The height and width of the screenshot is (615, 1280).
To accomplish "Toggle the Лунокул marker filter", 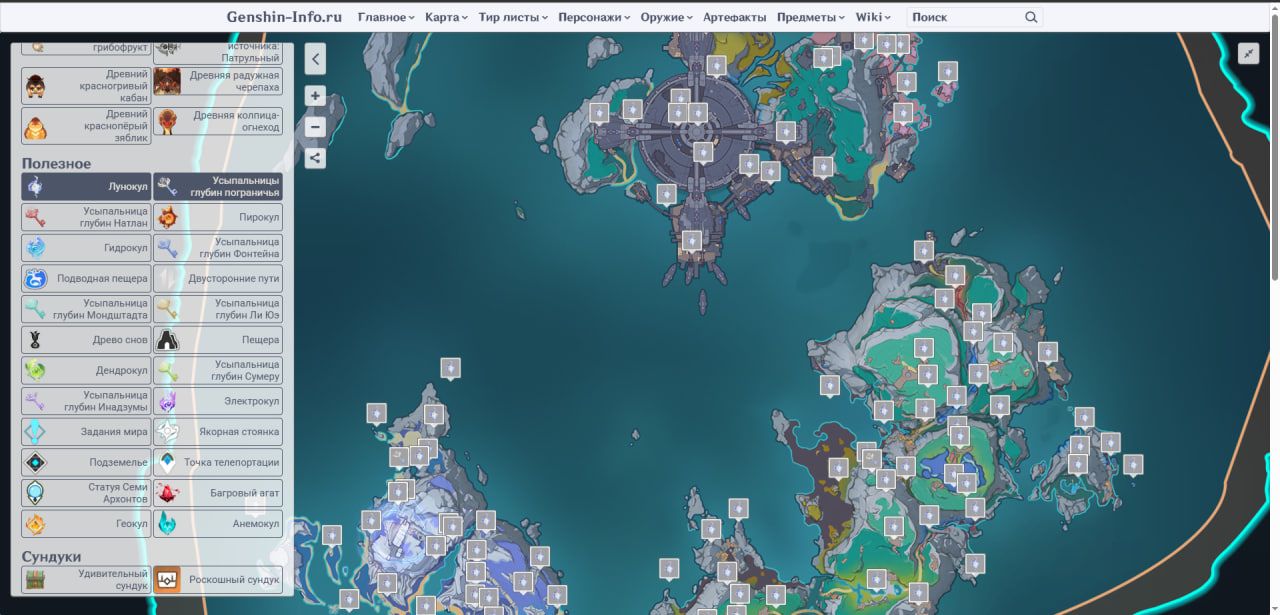I will click(x=86, y=186).
